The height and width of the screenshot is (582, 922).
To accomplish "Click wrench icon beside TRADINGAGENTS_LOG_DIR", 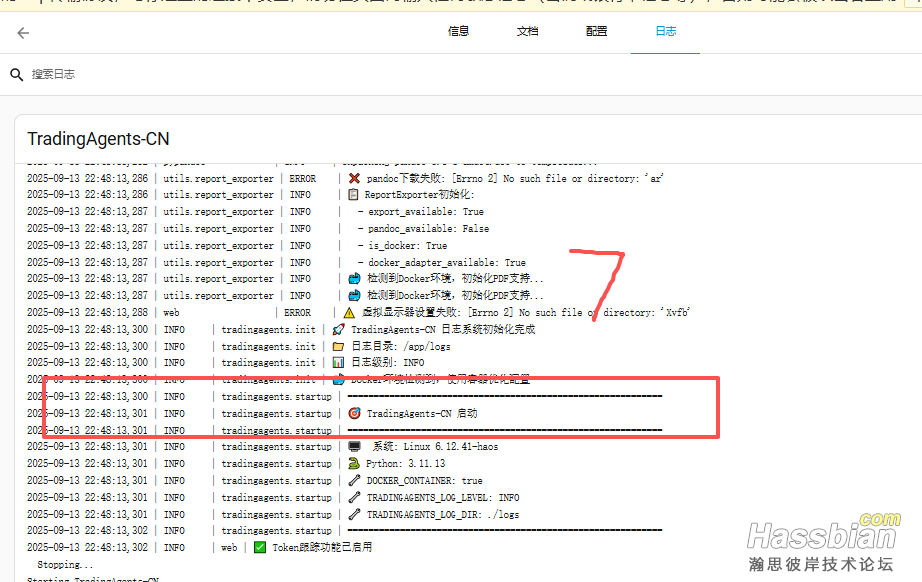I will 354,515.
